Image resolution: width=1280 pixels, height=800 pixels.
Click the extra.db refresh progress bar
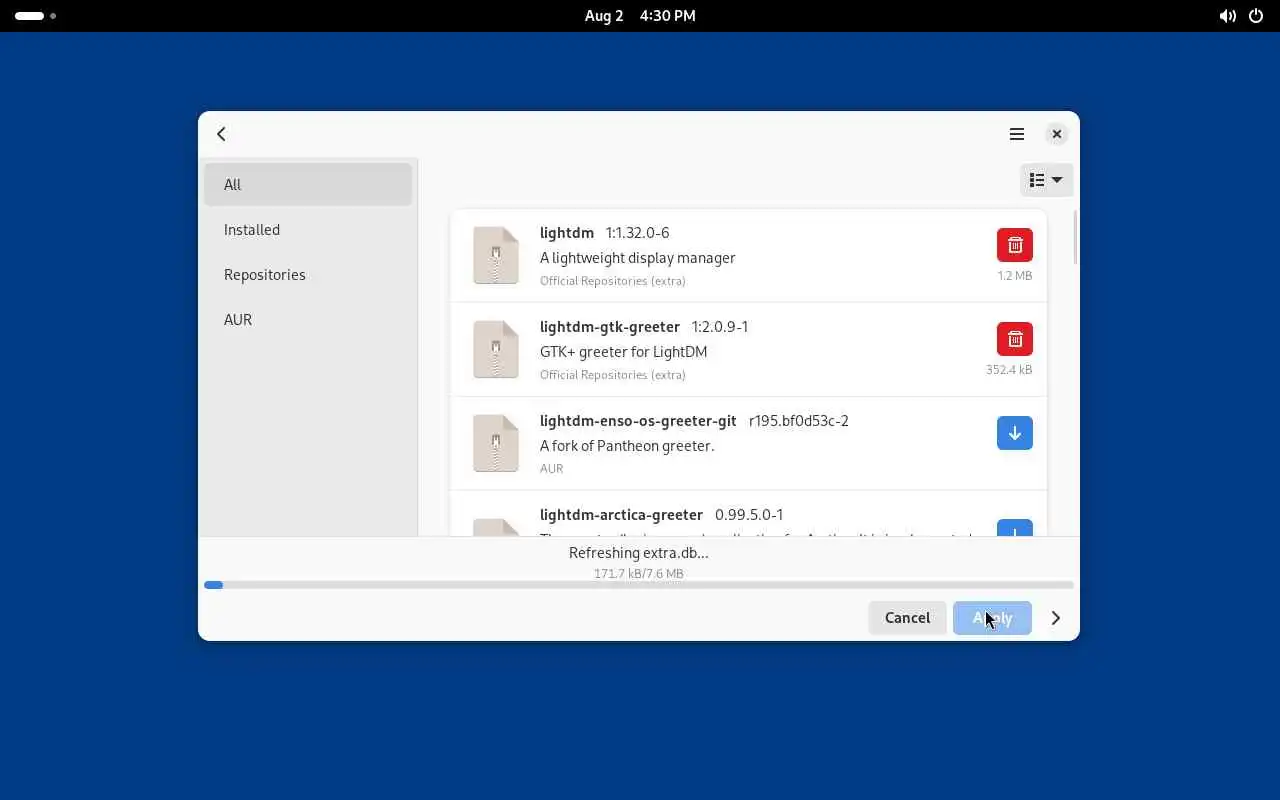pyautogui.click(x=639, y=585)
